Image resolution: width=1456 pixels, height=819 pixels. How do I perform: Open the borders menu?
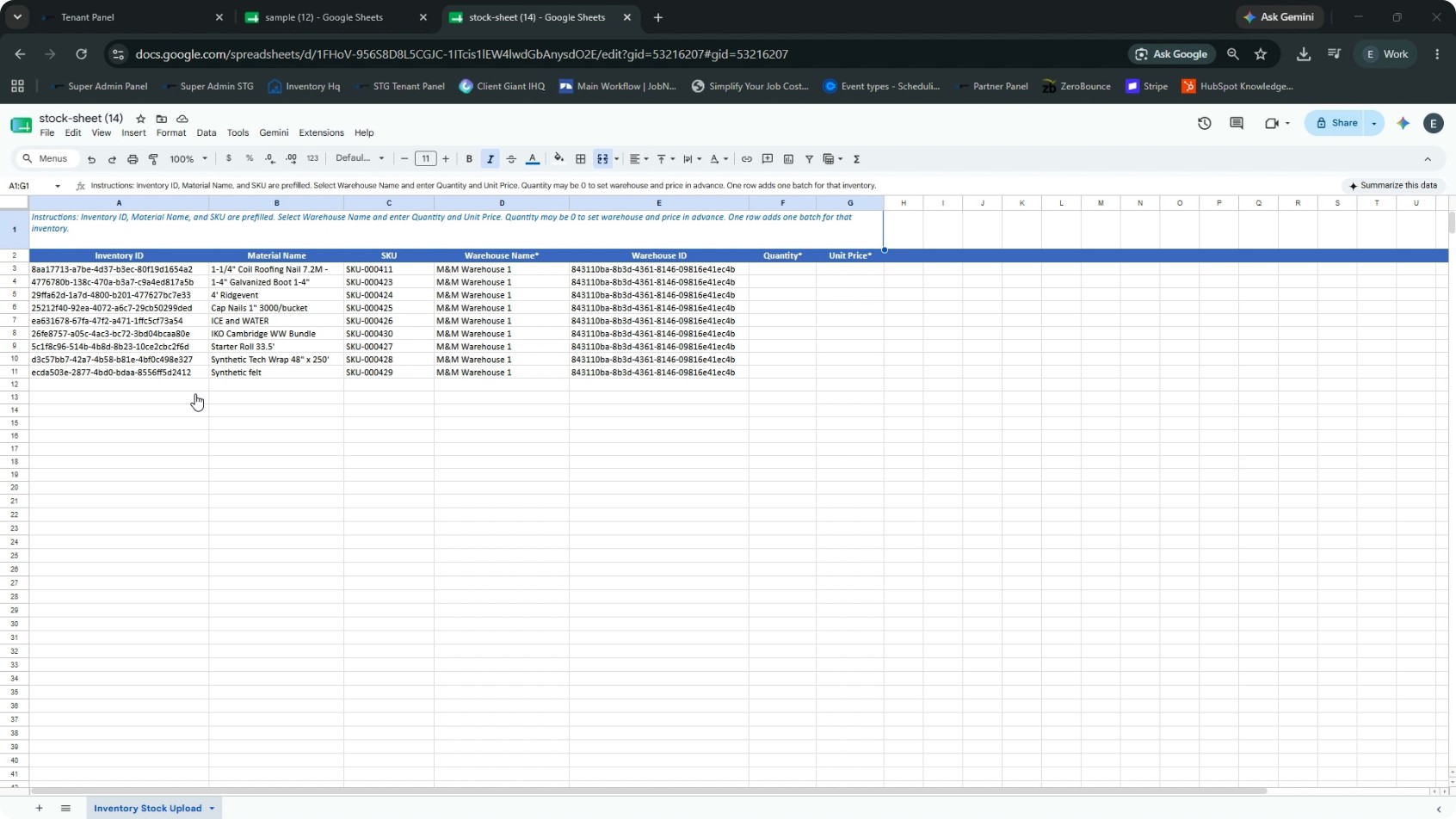click(581, 158)
